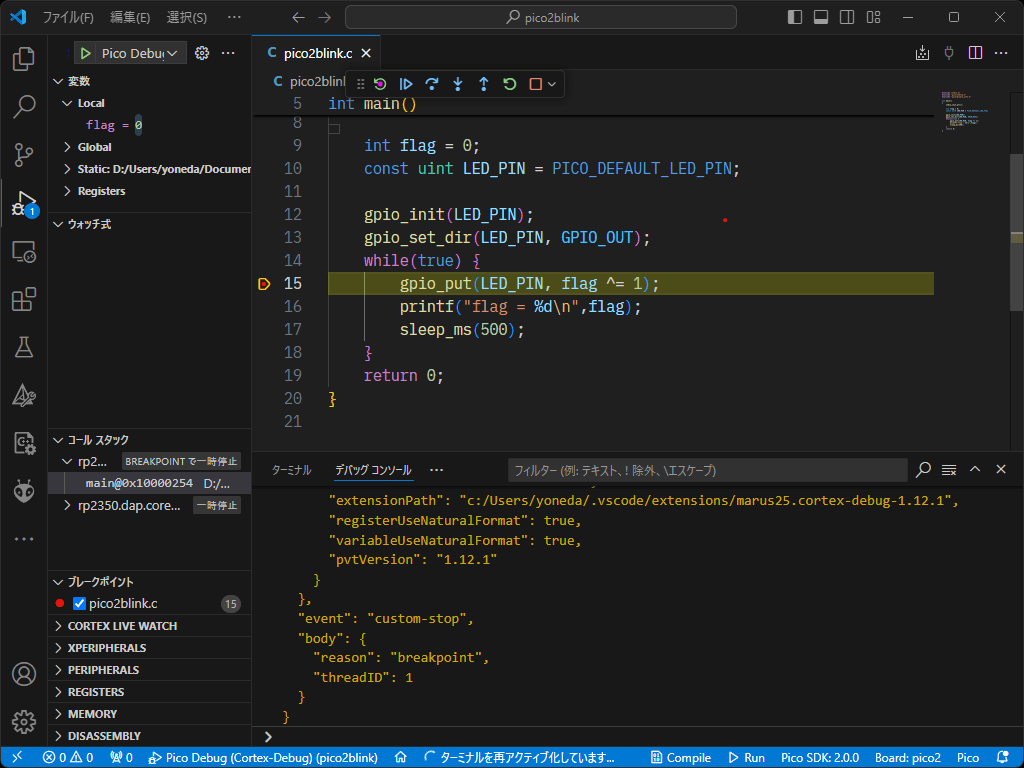Open the Accounts menu
The width and height of the screenshot is (1024, 768).
click(24, 674)
